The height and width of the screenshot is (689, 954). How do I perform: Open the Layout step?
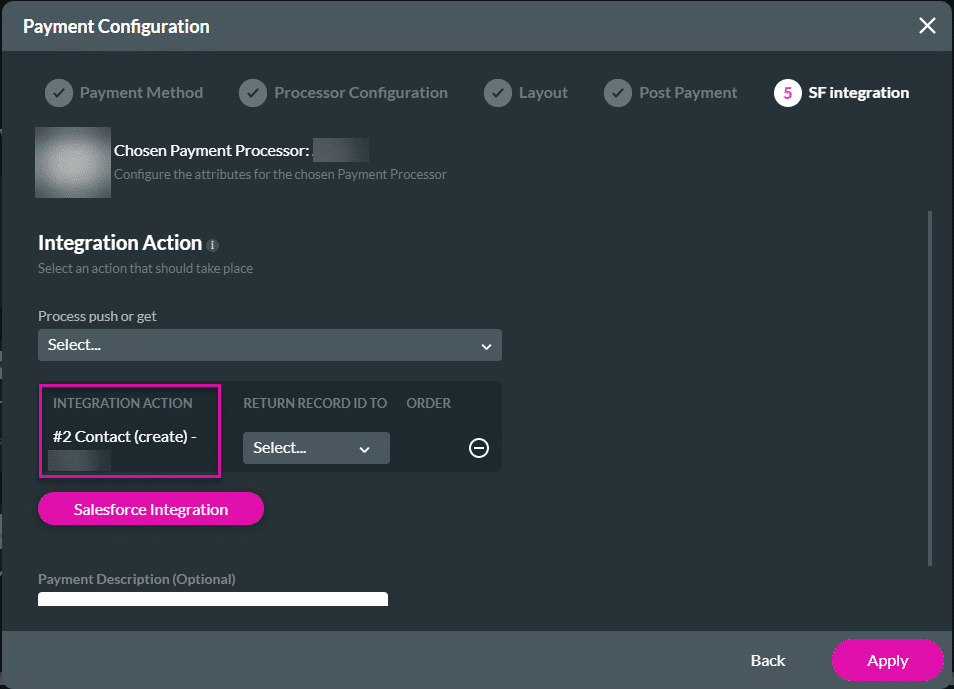click(x=543, y=93)
